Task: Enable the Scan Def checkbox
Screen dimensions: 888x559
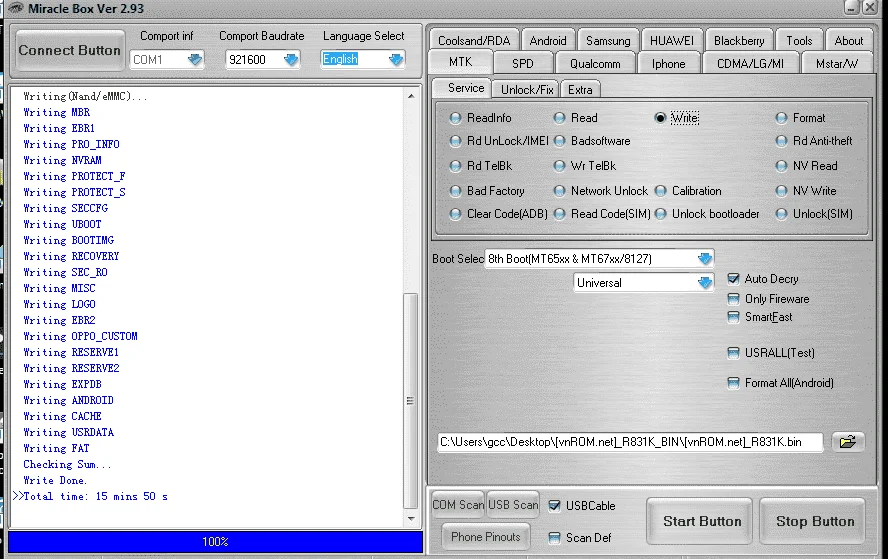Action: point(554,537)
